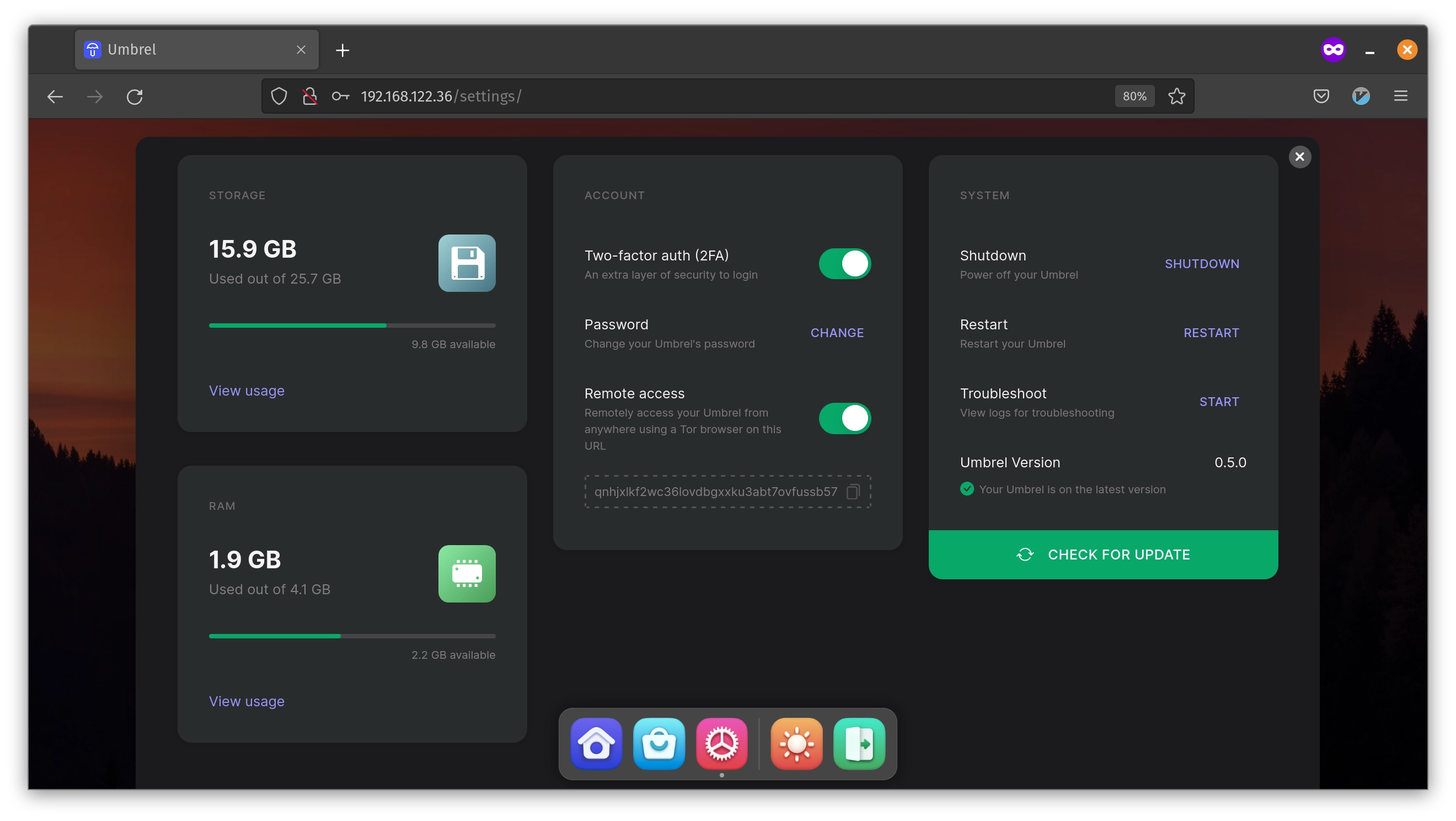Open the Pocket save icon

[1321, 96]
